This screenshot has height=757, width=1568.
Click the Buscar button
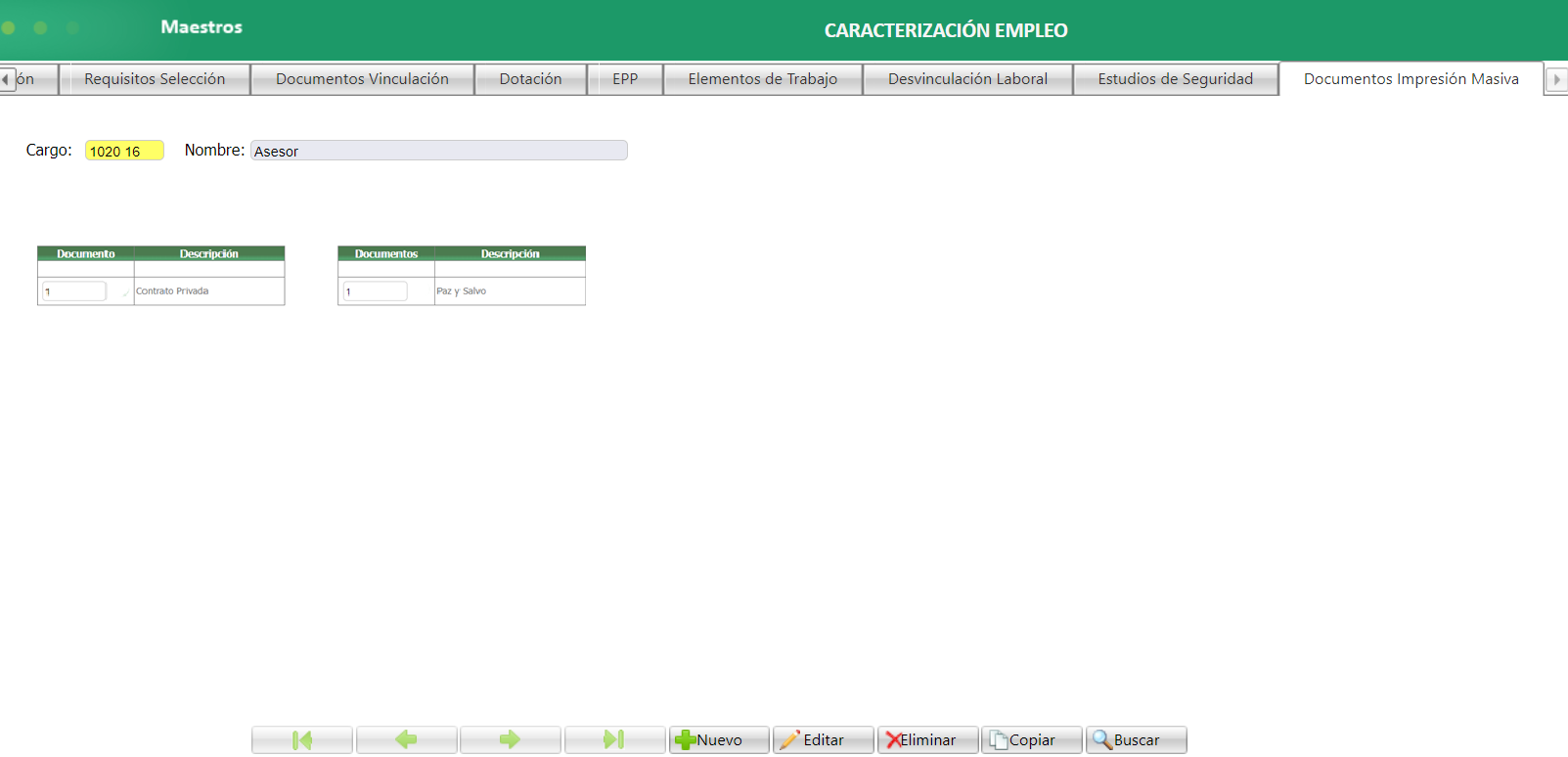[x=1136, y=739]
